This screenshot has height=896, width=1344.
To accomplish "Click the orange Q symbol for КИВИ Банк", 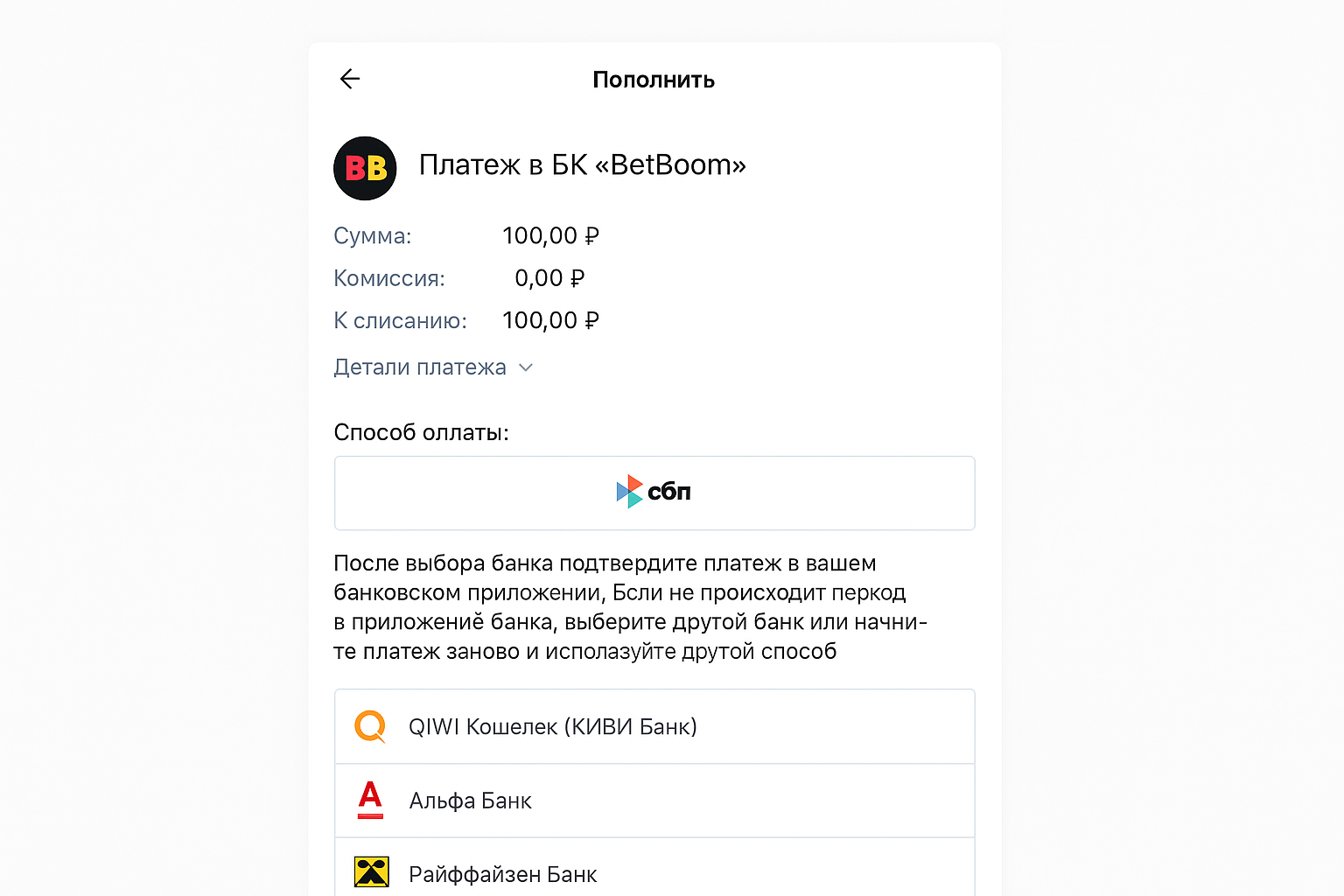I will click(x=371, y=726).
